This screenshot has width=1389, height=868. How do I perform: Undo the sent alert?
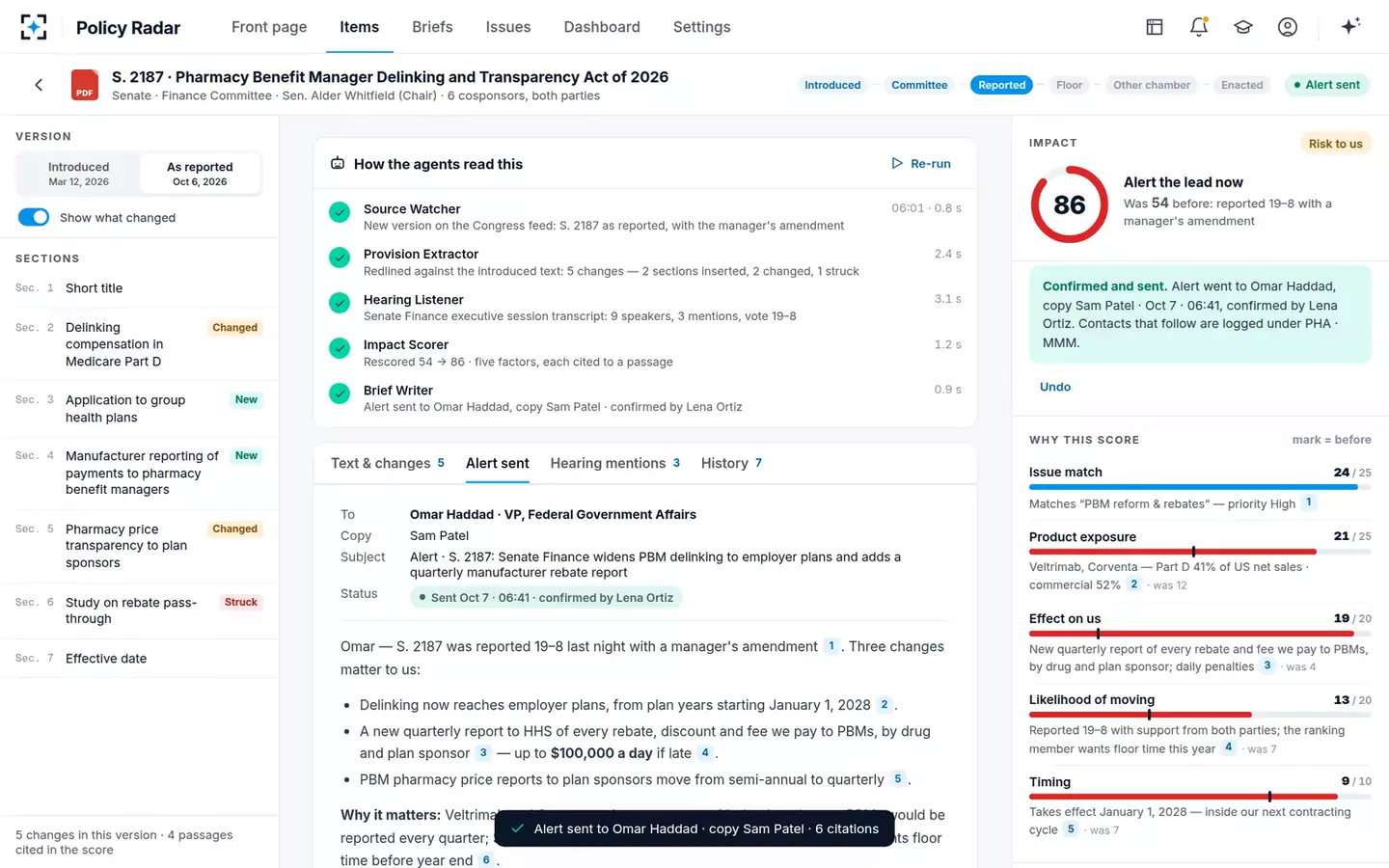1055,387
